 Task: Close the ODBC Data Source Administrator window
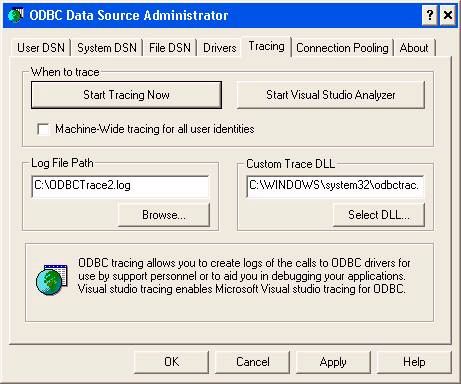point(448,15)
